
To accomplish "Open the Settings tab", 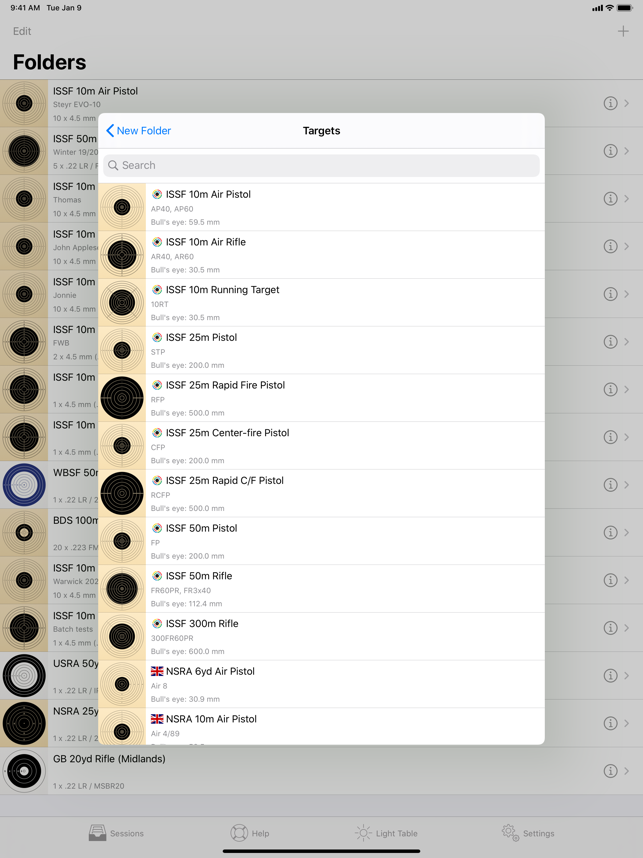I will coord(528,833).
